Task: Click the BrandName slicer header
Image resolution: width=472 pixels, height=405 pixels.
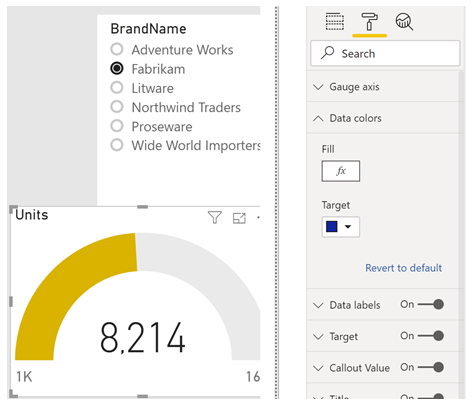Action: (148, 29)
